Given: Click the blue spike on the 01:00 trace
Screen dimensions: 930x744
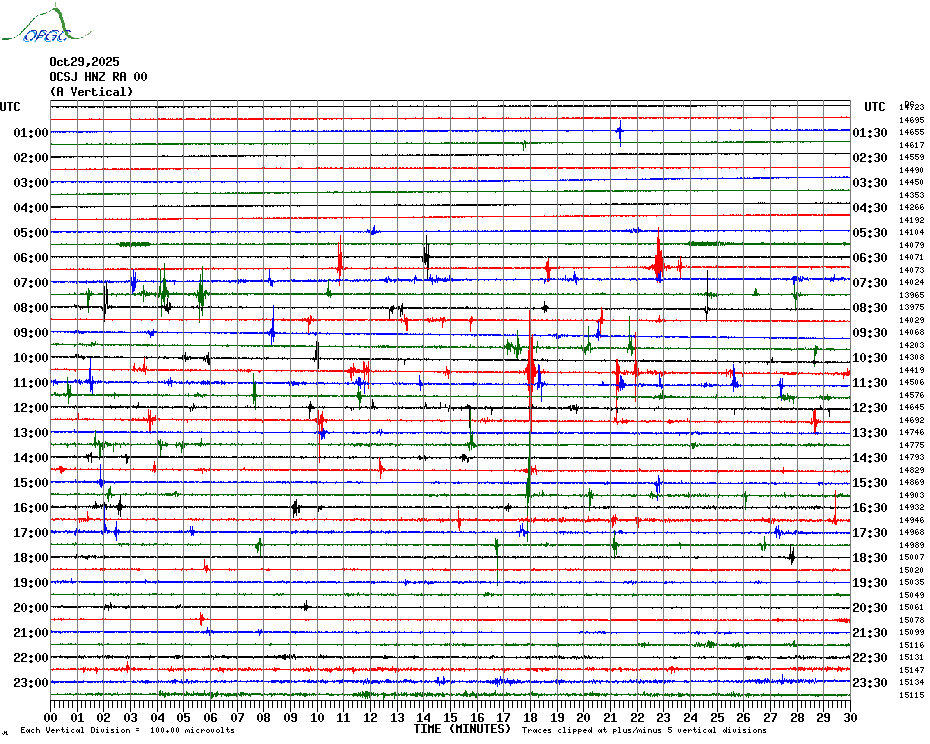Looking at the screenshot, I should pos(620,132).
